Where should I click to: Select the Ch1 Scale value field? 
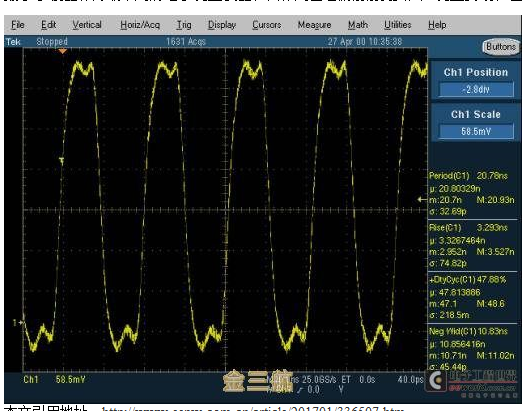coord(476,131)
